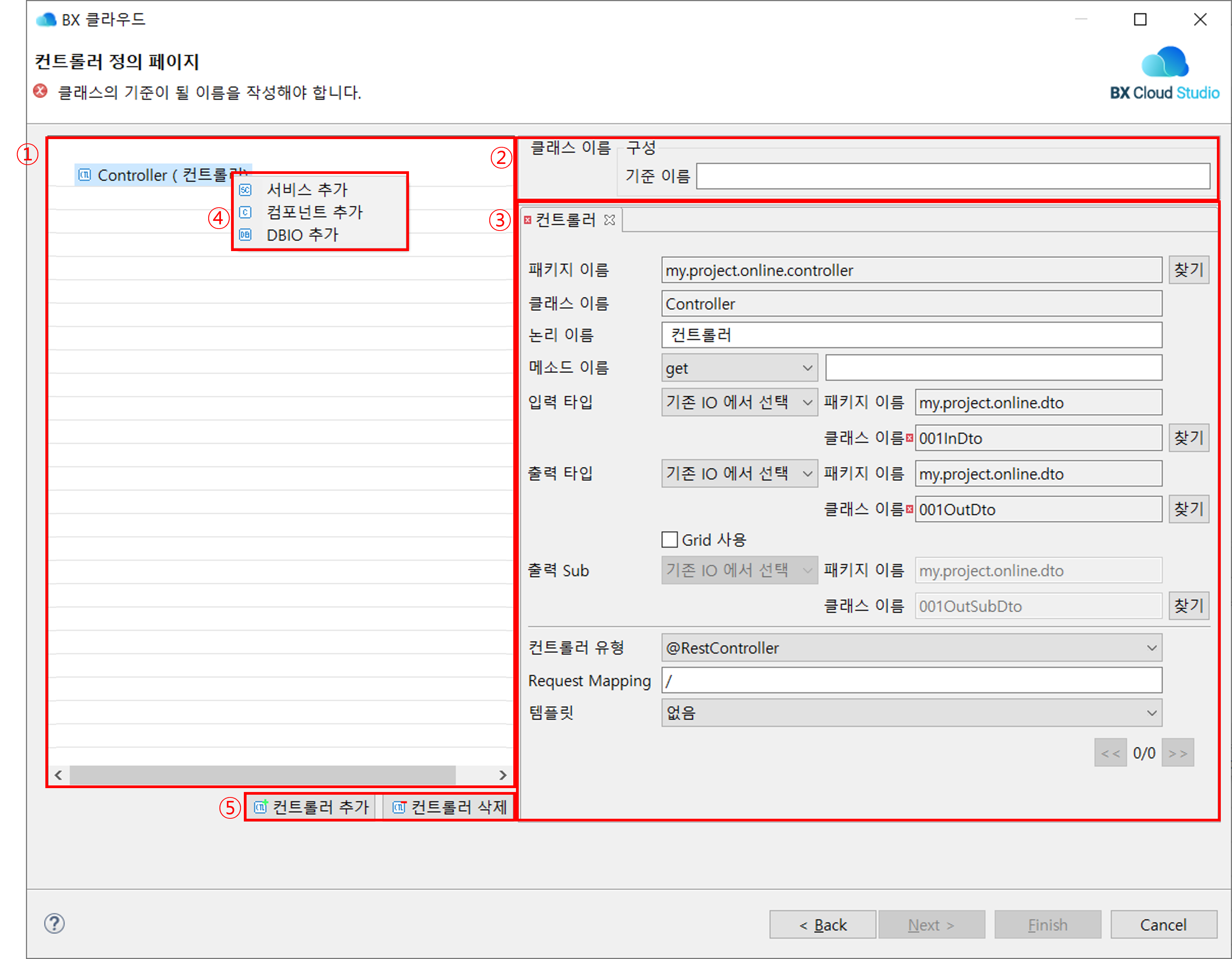Click the Controller tree node icon
Viewport: 1232px width, 959px height.
point(85,175)
